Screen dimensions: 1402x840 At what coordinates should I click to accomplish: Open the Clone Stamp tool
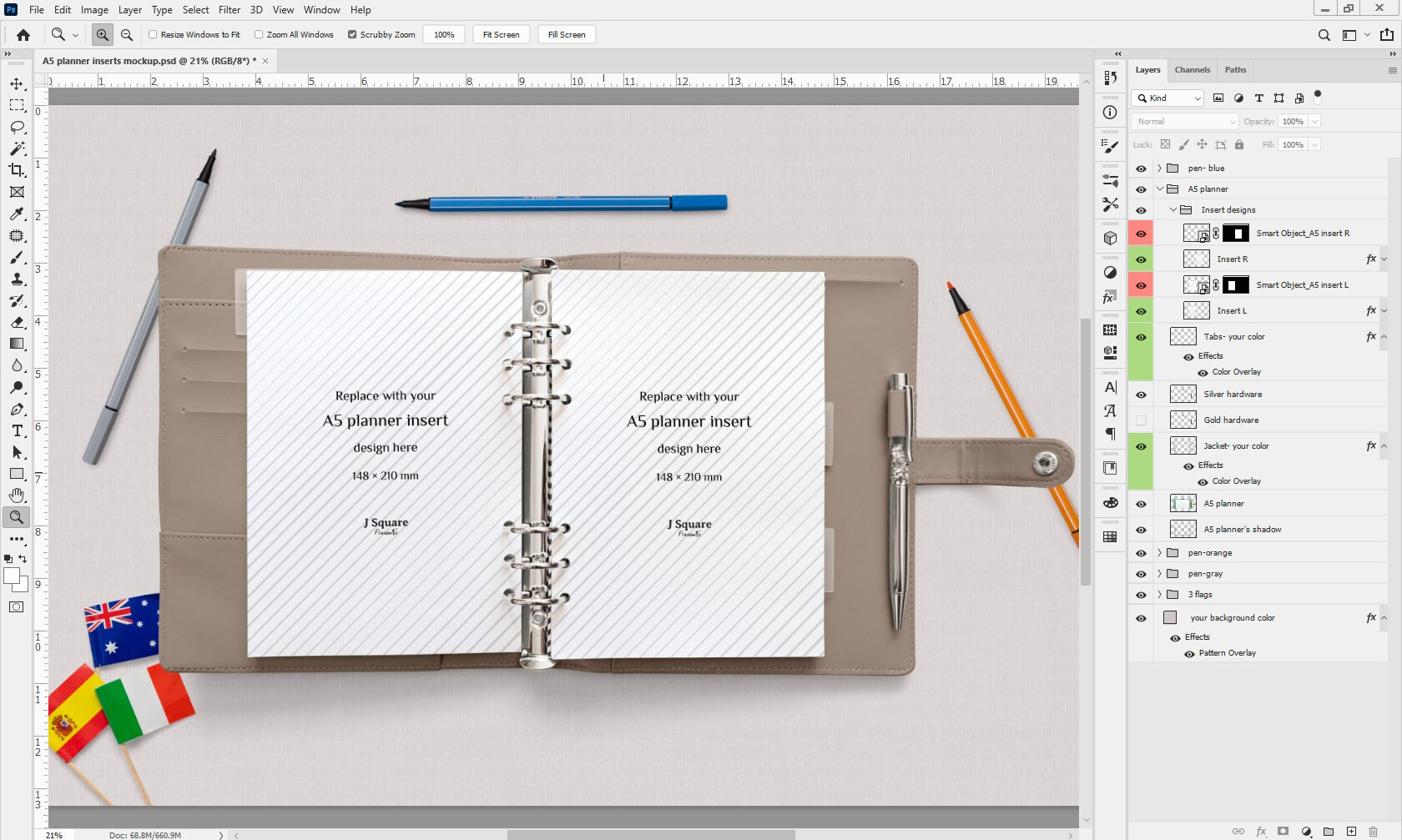pyautogui.click(x=17, y=279)
